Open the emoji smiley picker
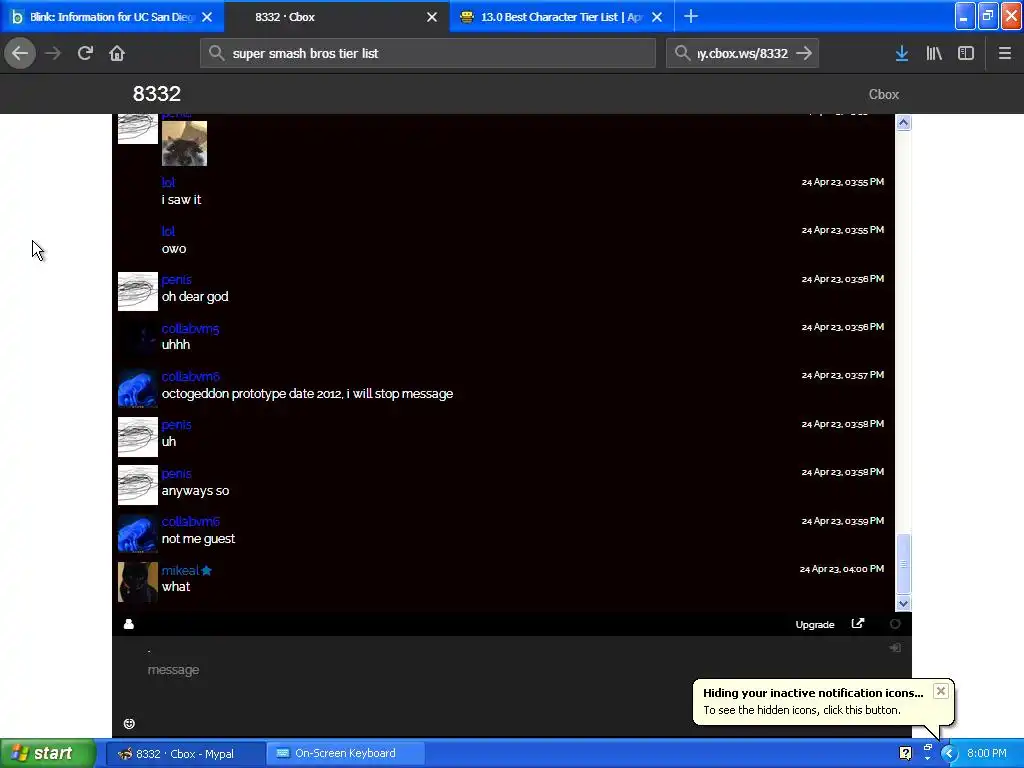Viewport: 1024px width, 768px height. pyautogui.click(x=129, y=724)
